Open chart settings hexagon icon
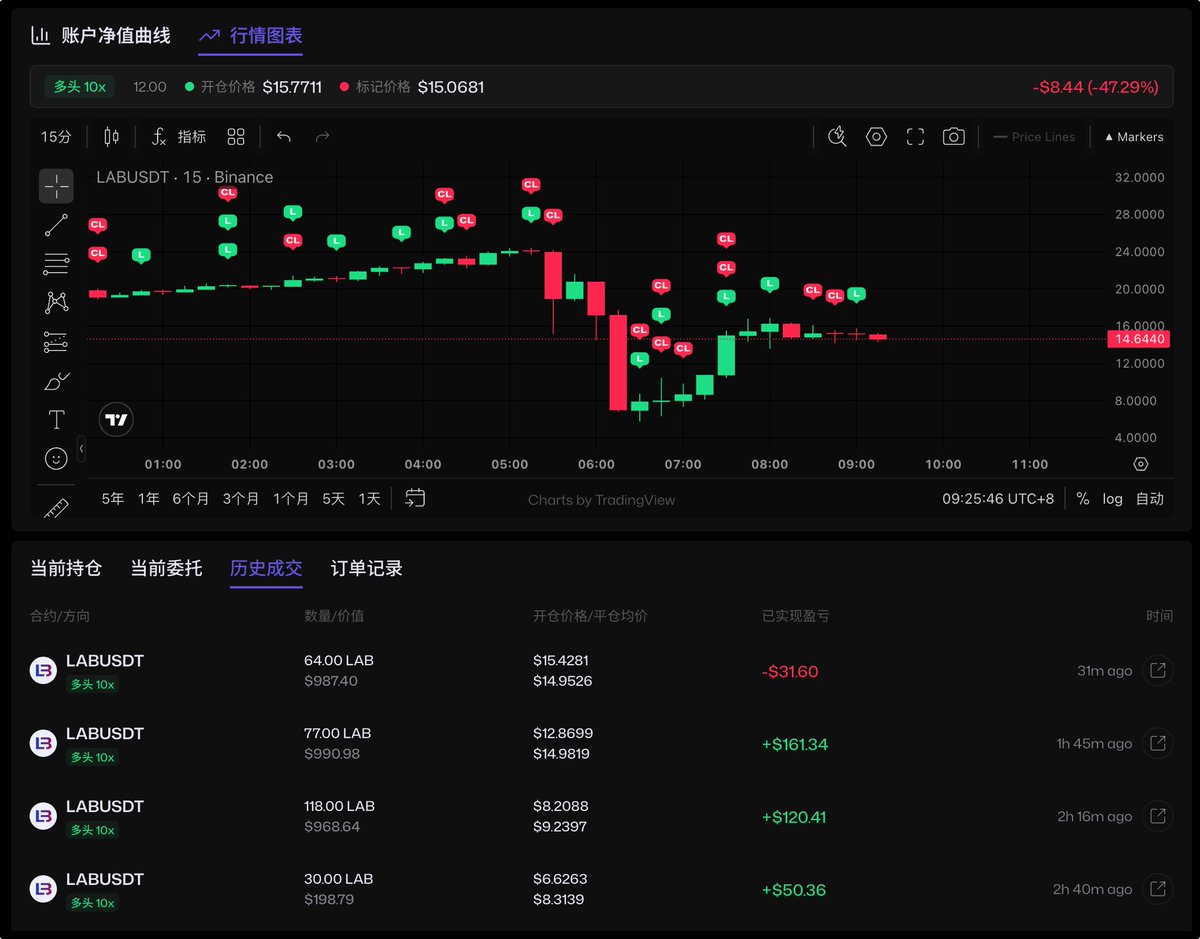Viewport: 1200px width, 939px height. [x=877, y=137]
